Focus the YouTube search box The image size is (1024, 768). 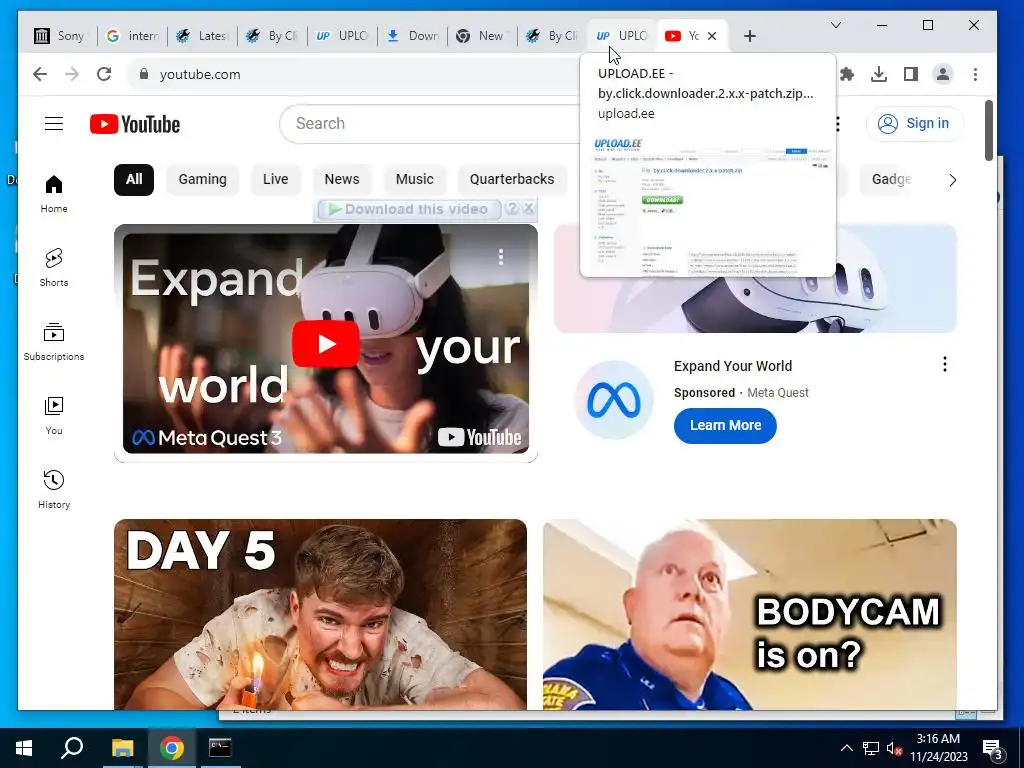pos(431,123)
